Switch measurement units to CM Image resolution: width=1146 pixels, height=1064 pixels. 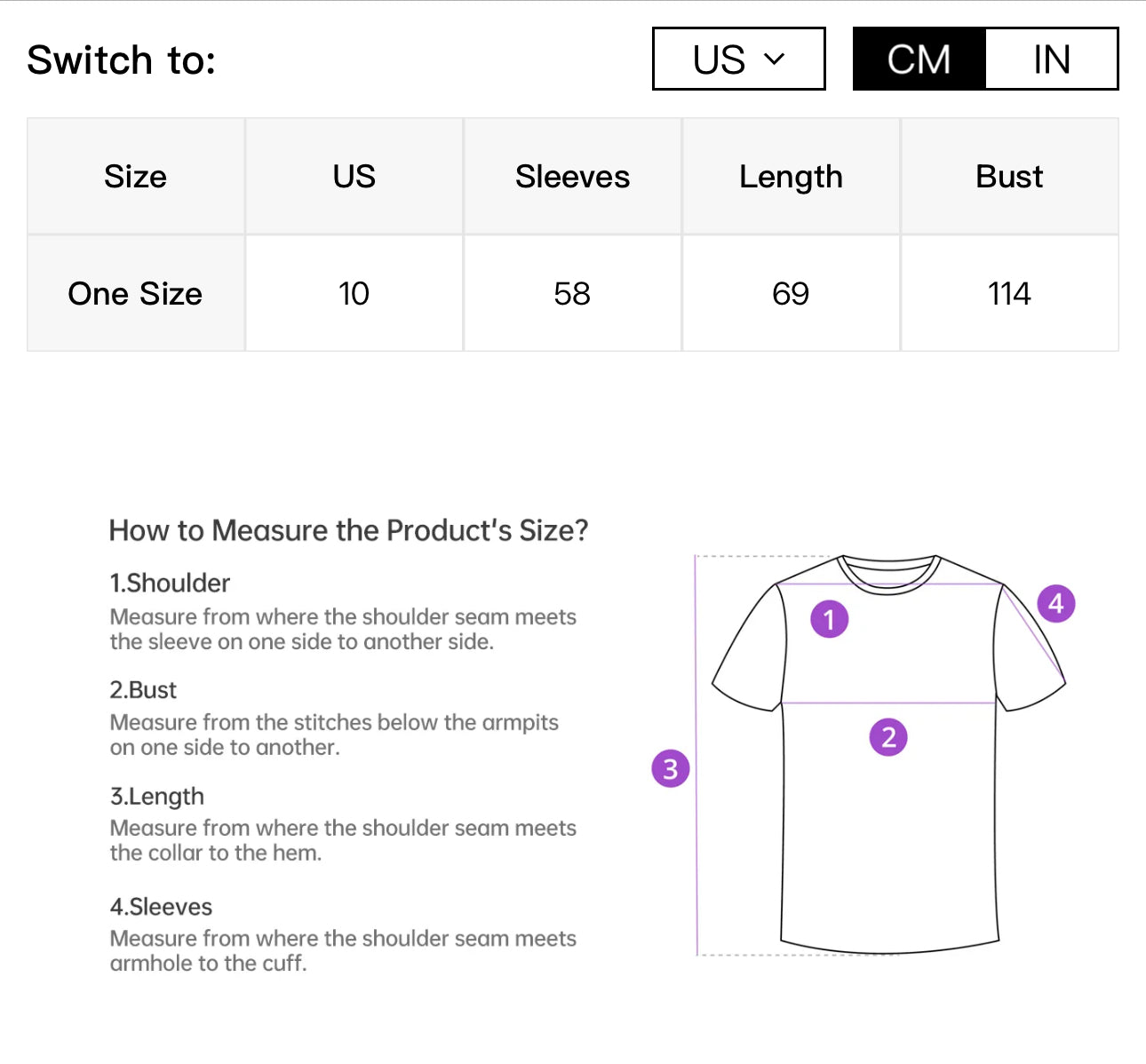pyautogui.click(x=919, y=60)
